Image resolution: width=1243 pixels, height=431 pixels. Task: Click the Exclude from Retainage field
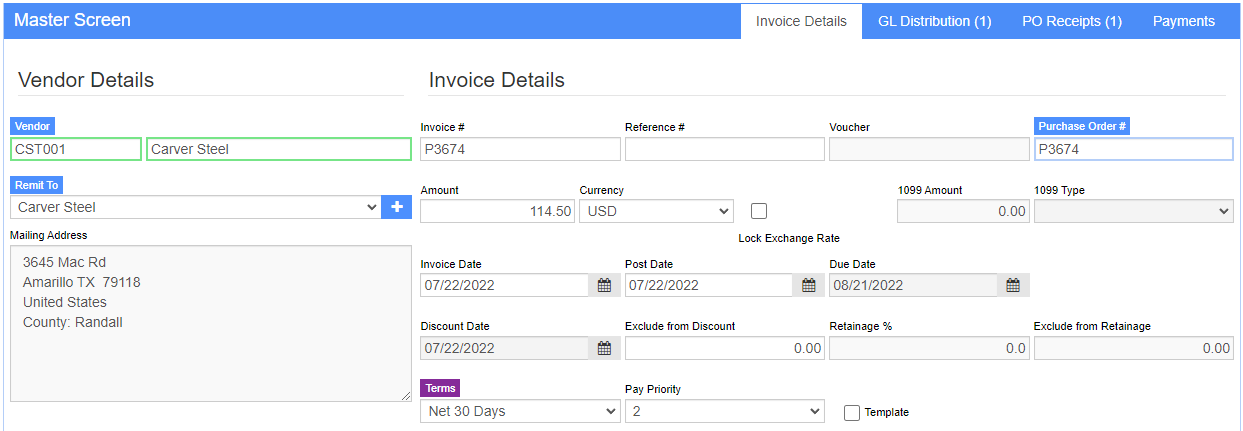pyautogui.click(x=1134, y=348)
